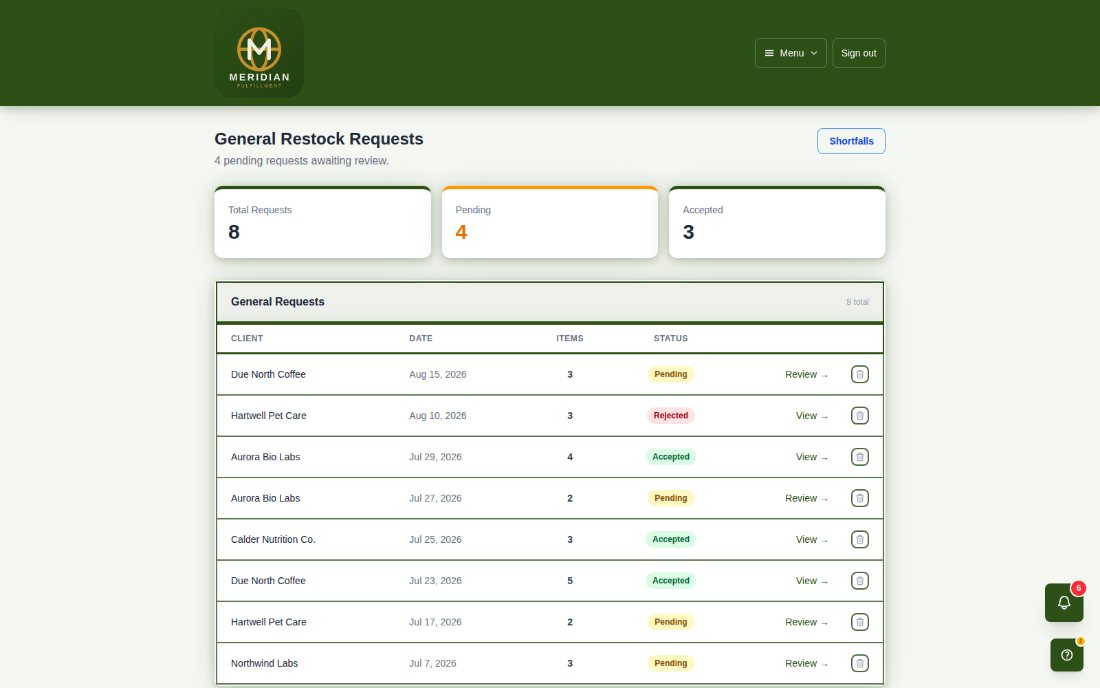Click the Rejected status badge

pyautogui.click(x=671, y=416)
